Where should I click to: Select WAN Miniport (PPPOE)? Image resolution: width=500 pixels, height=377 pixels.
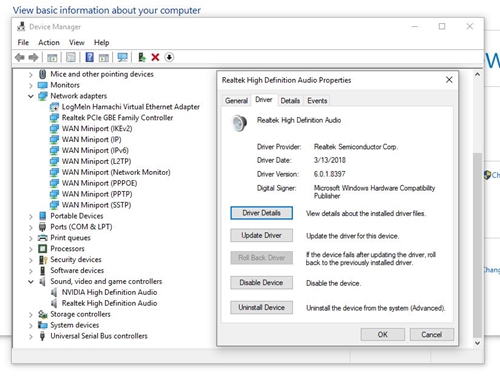click(99, 183)
